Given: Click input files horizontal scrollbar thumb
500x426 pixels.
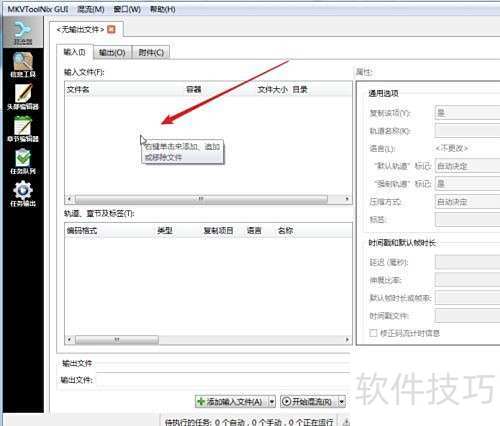Looking at the screenshot, I should point(201,199).
